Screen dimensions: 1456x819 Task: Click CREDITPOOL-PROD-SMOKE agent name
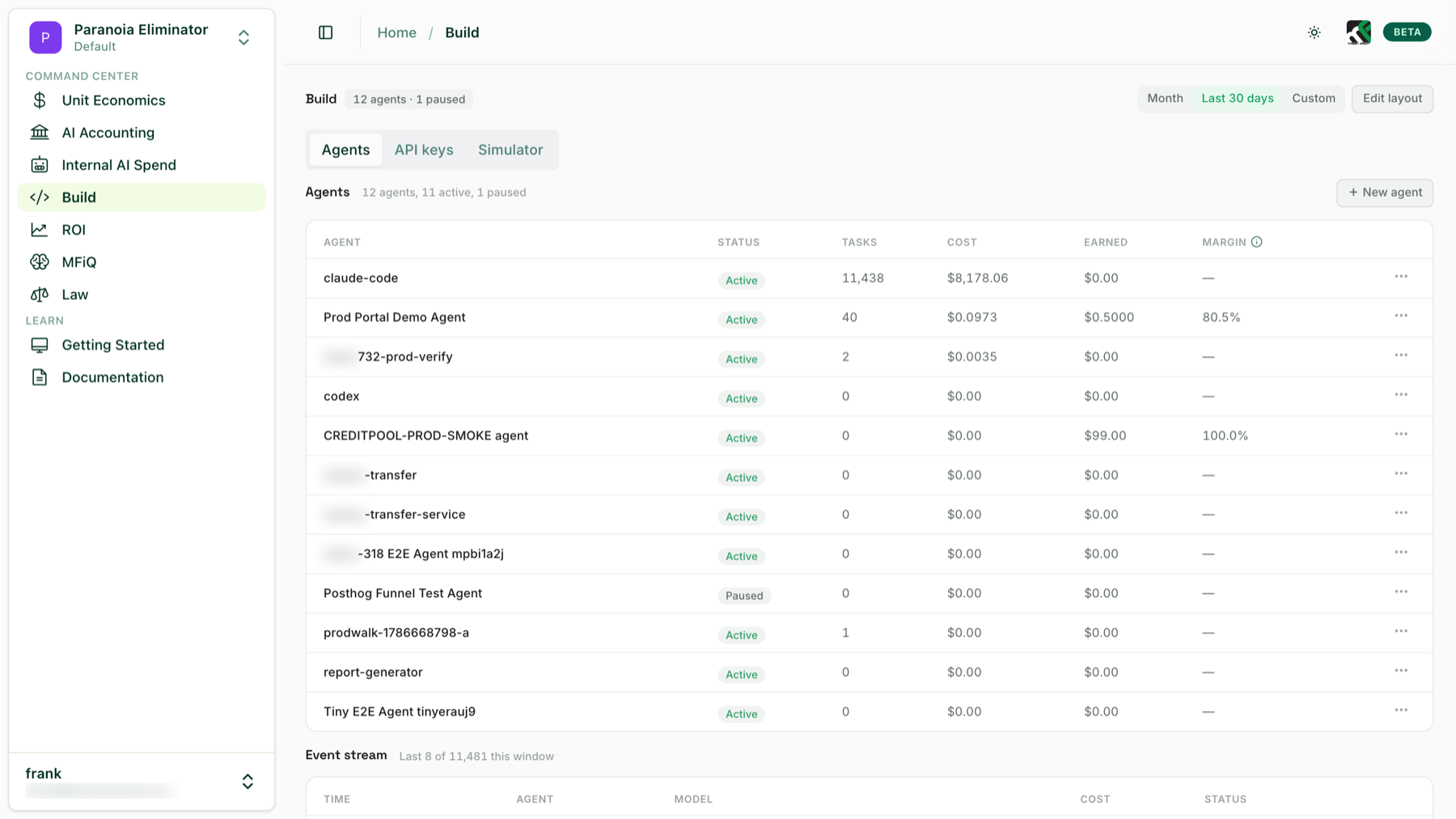click(x=425, y=435)
